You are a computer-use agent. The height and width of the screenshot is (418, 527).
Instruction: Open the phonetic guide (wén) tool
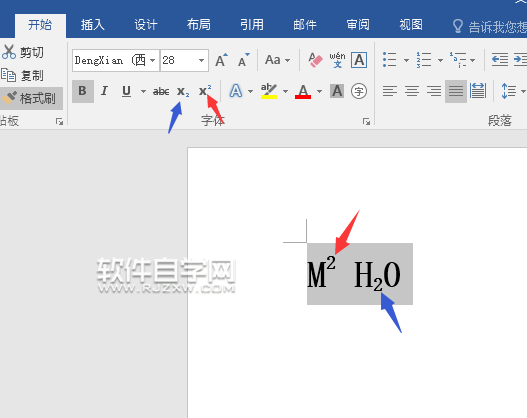337,60
